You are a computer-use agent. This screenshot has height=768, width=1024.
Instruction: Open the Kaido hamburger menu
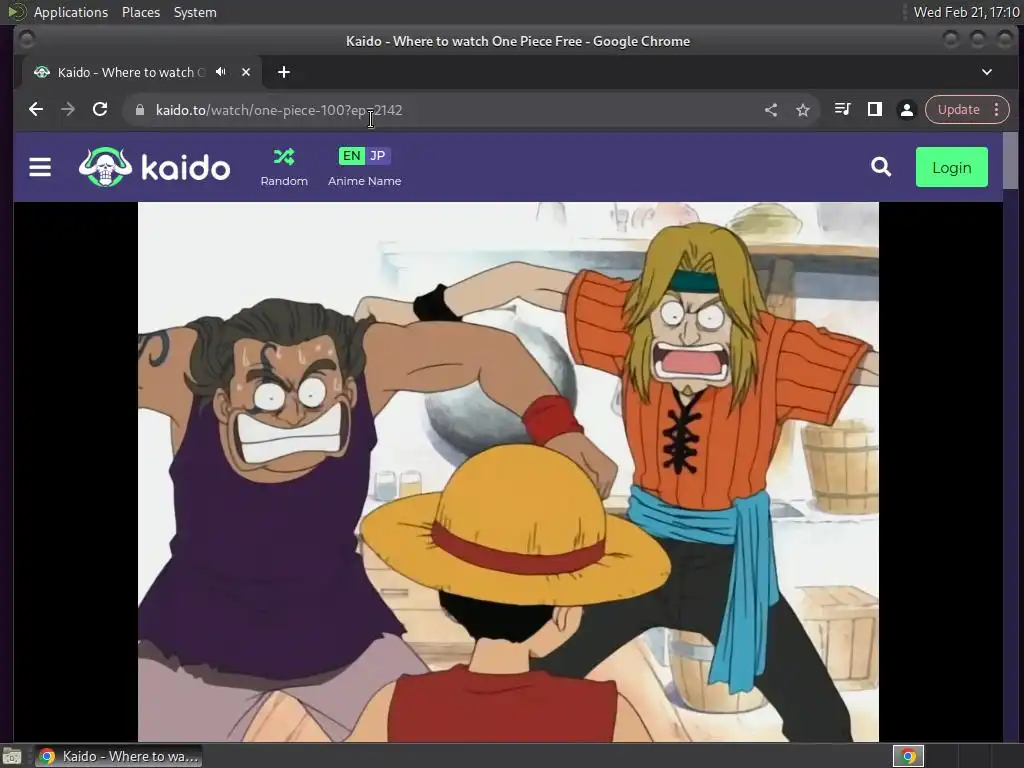click(40, 167)
